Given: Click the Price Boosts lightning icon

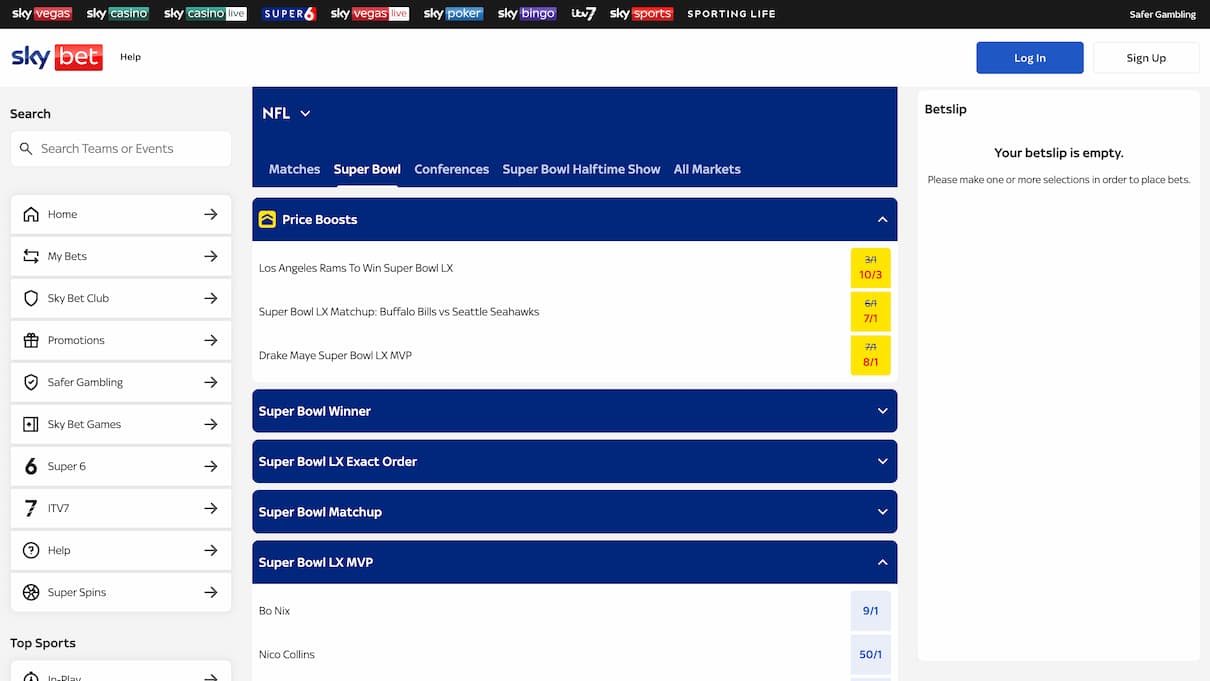Looking at the screenshot, I should click(x=267, y=218).
